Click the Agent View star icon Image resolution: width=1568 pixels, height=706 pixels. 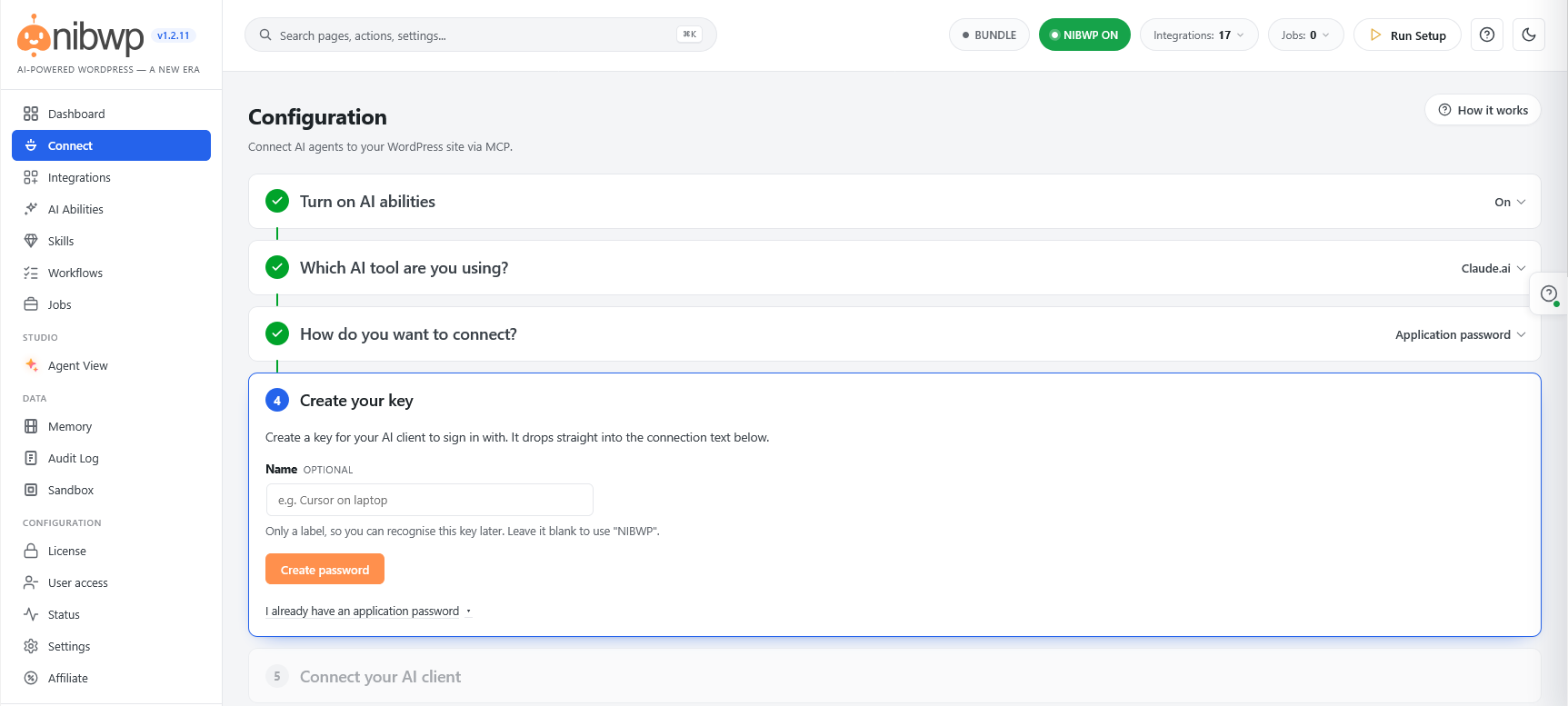pos(31,365)
